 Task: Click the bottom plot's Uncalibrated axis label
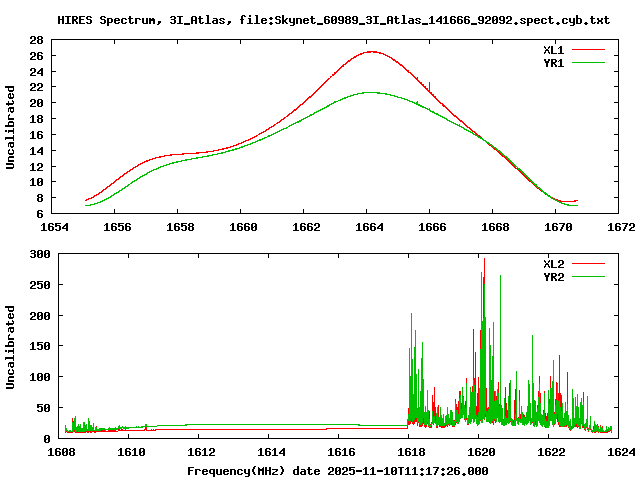click(11, 347)
